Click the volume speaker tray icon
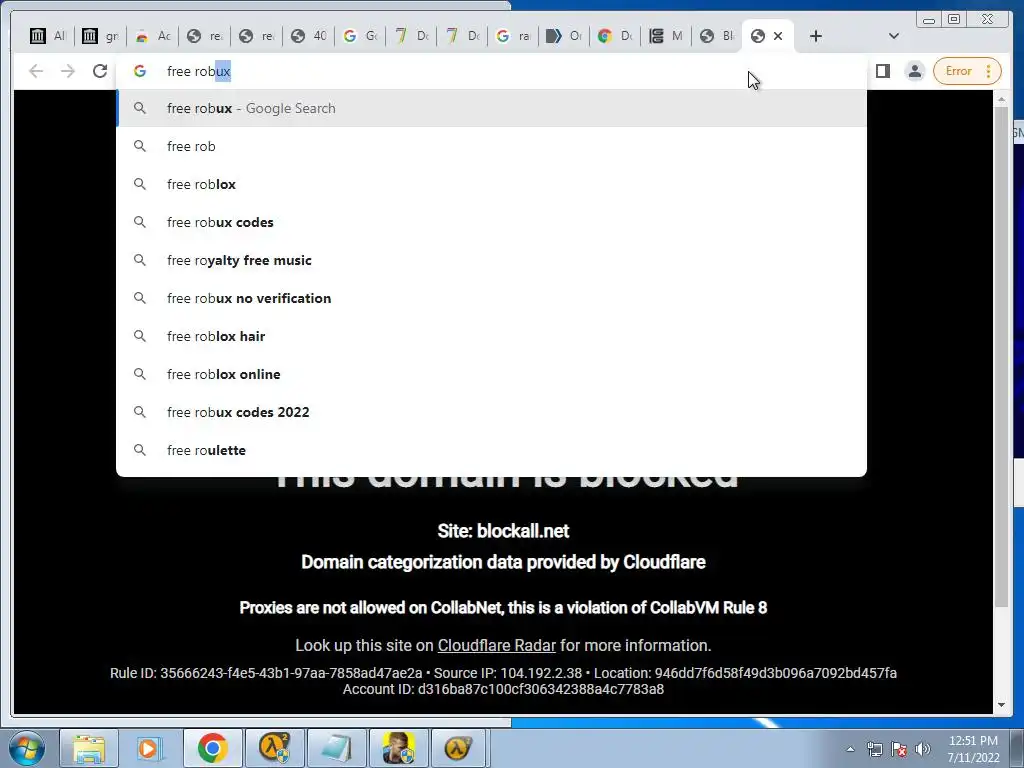 click(923, 749)
